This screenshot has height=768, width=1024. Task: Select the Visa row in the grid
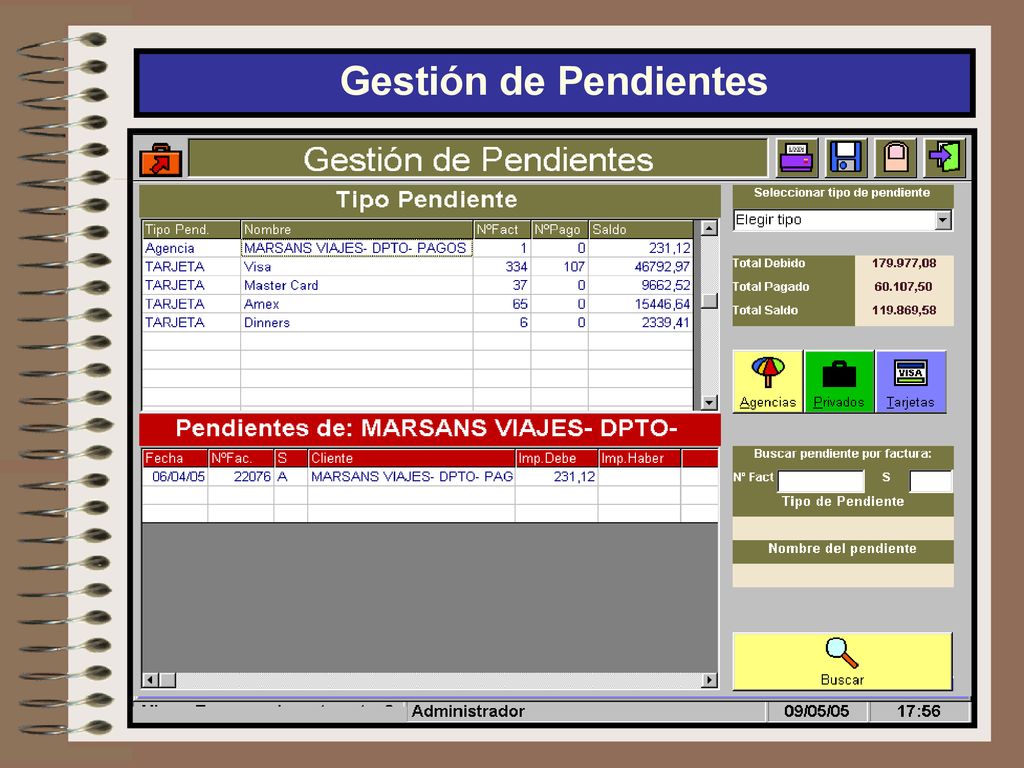point(417,266)
